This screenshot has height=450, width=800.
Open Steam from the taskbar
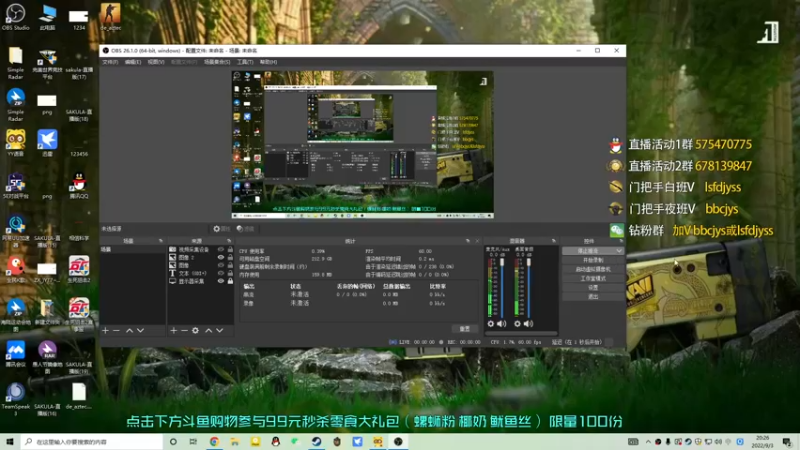coord(316,441)
